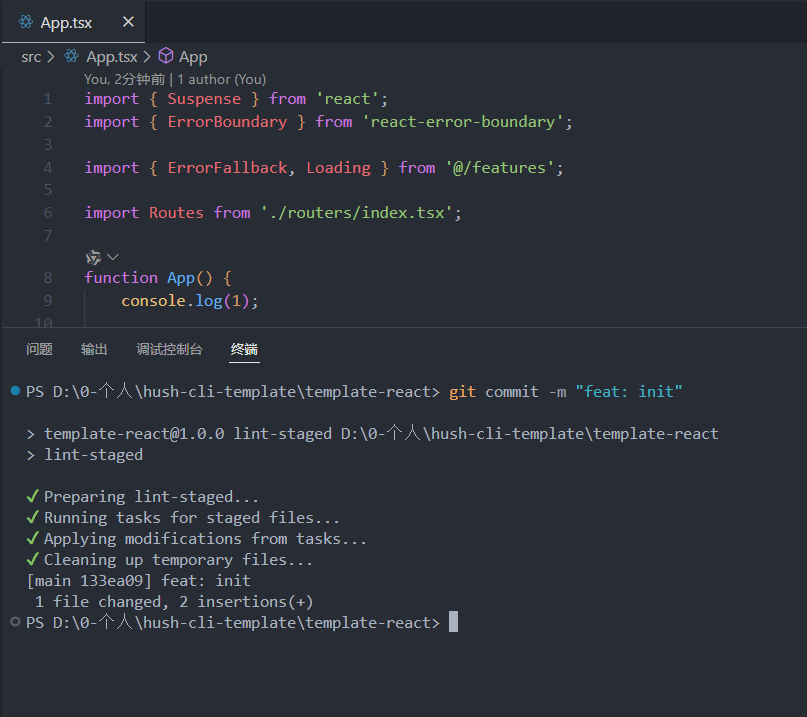Click 'Cleaning up temporary files...' line
Image resolution: width=807 pixels, height=717 pixels.
[x=178, y=559]
